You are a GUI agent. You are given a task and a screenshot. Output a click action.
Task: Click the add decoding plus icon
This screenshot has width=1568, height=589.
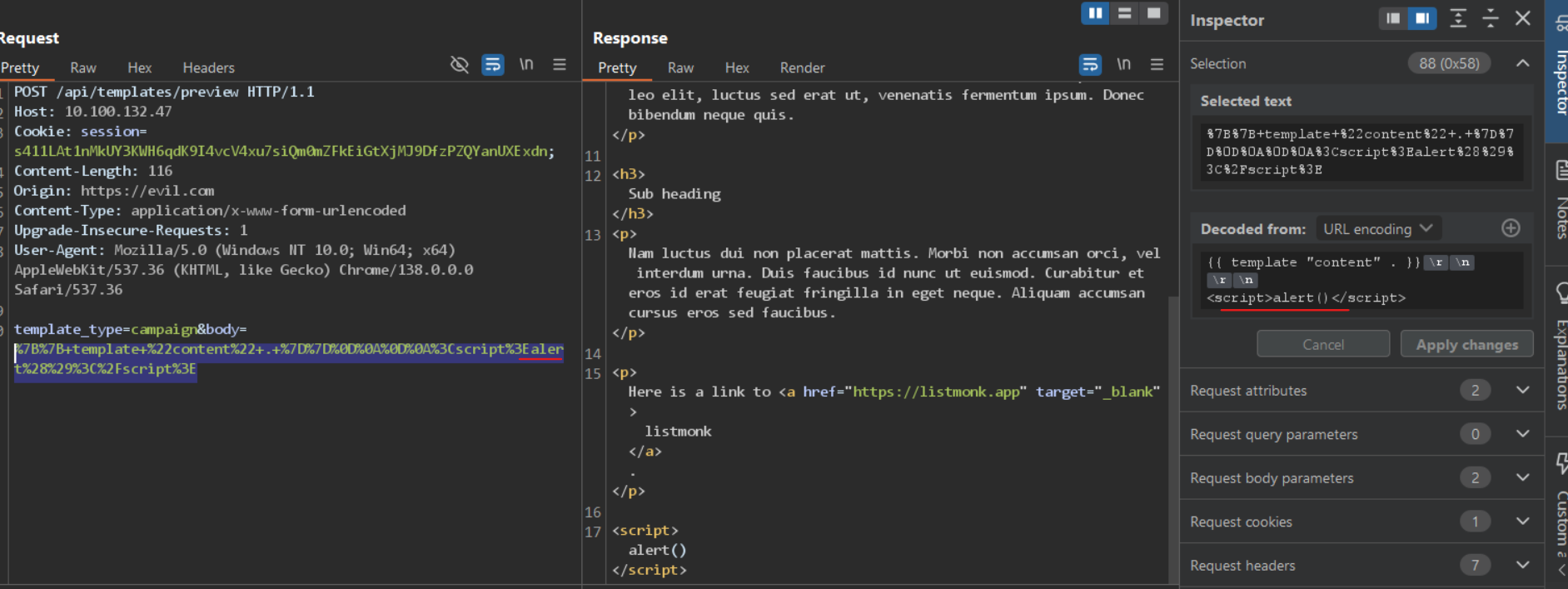coord(1511,228)
